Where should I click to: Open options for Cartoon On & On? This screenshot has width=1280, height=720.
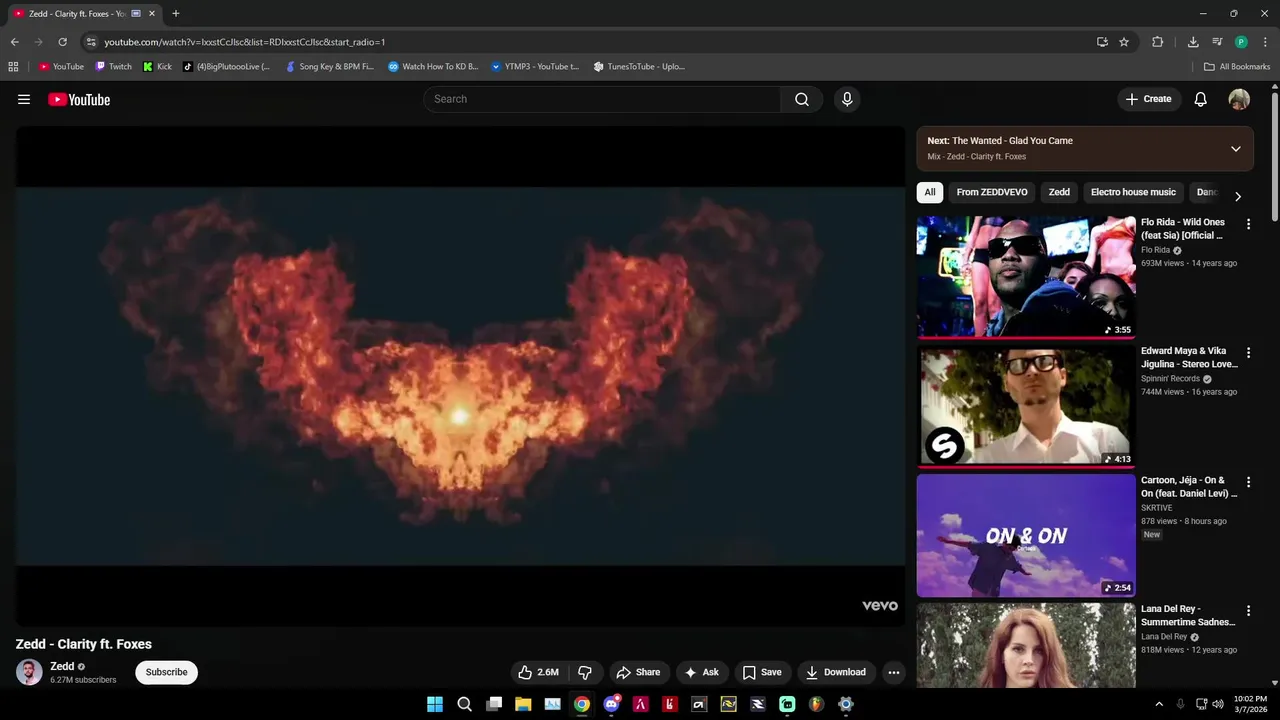(x=1248, y=482)
